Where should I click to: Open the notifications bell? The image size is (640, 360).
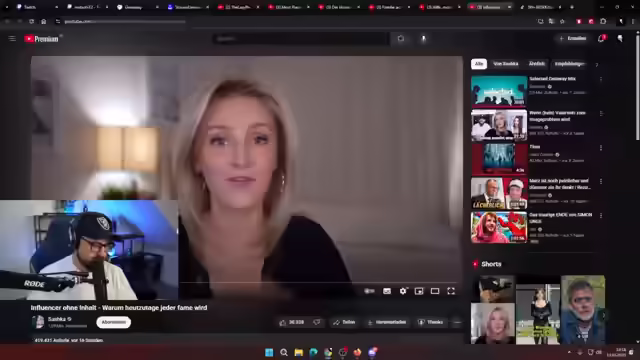coord(601,38)
